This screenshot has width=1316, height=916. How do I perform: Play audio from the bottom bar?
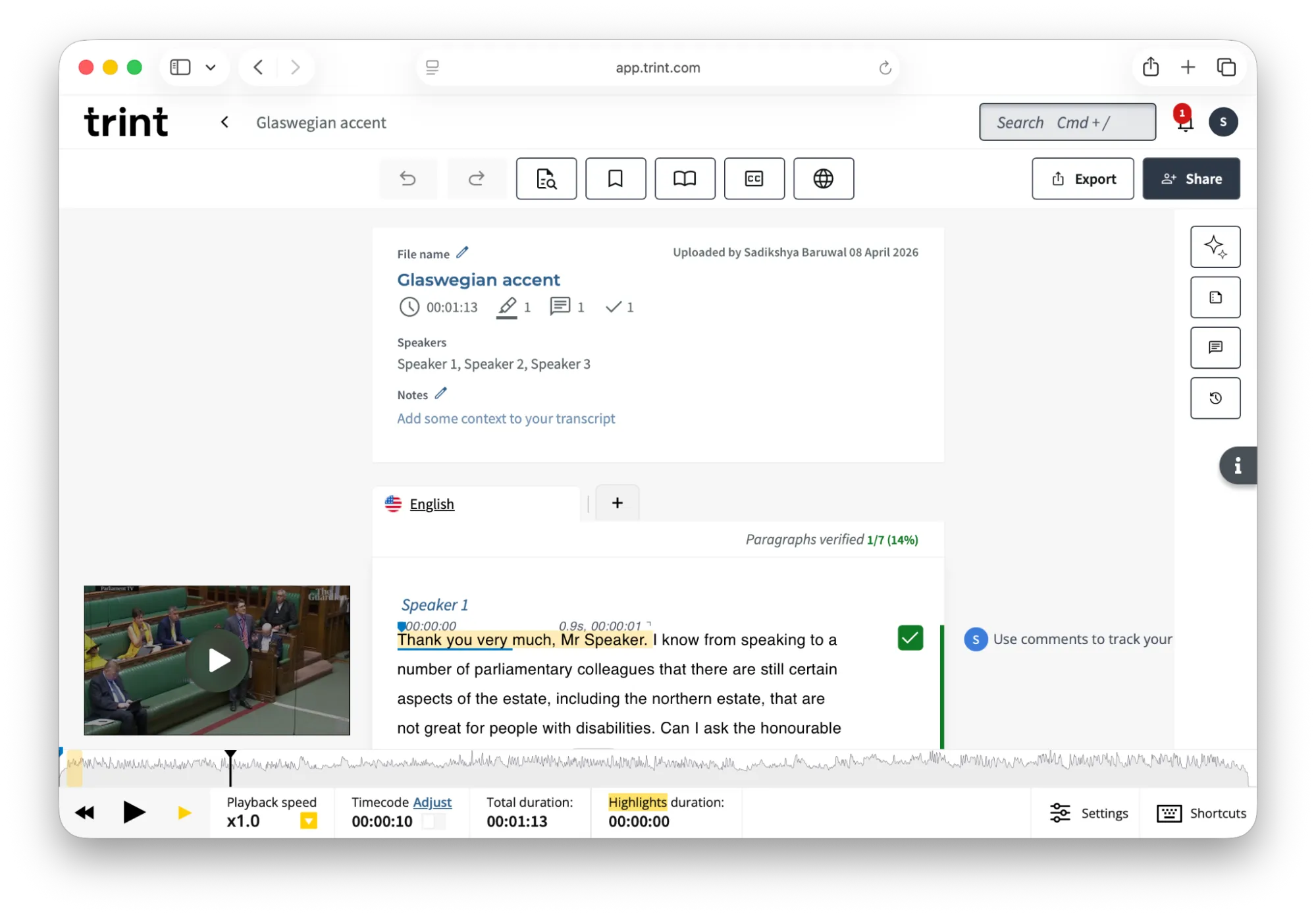[134, 813]
